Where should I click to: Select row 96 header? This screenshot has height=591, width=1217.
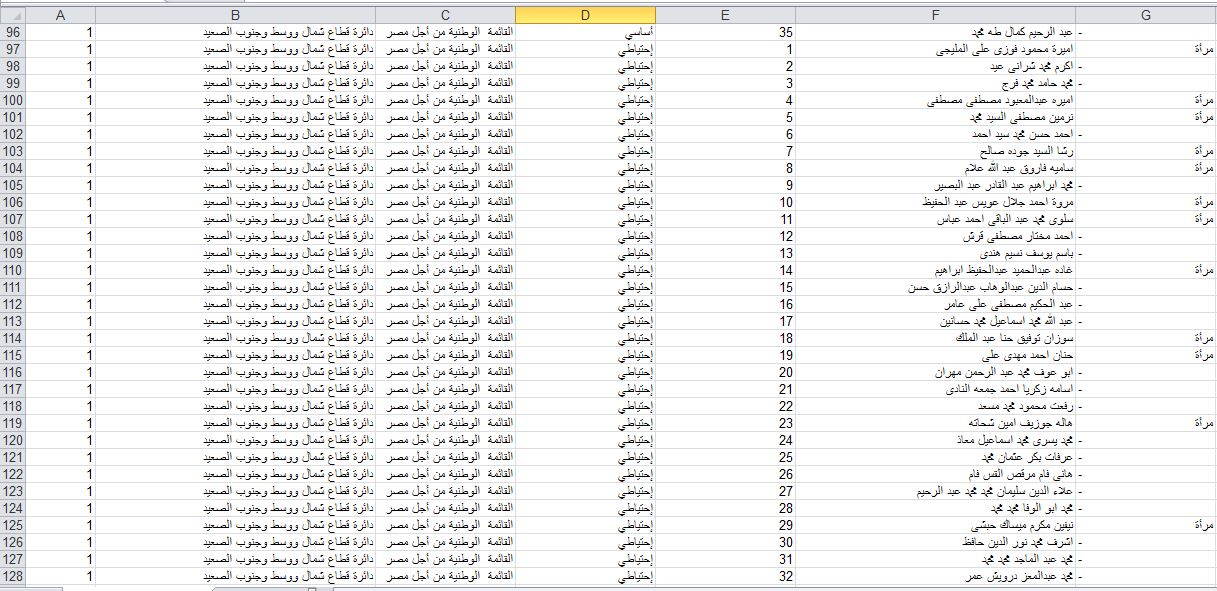pyautogui.click(x=13, y=32)
